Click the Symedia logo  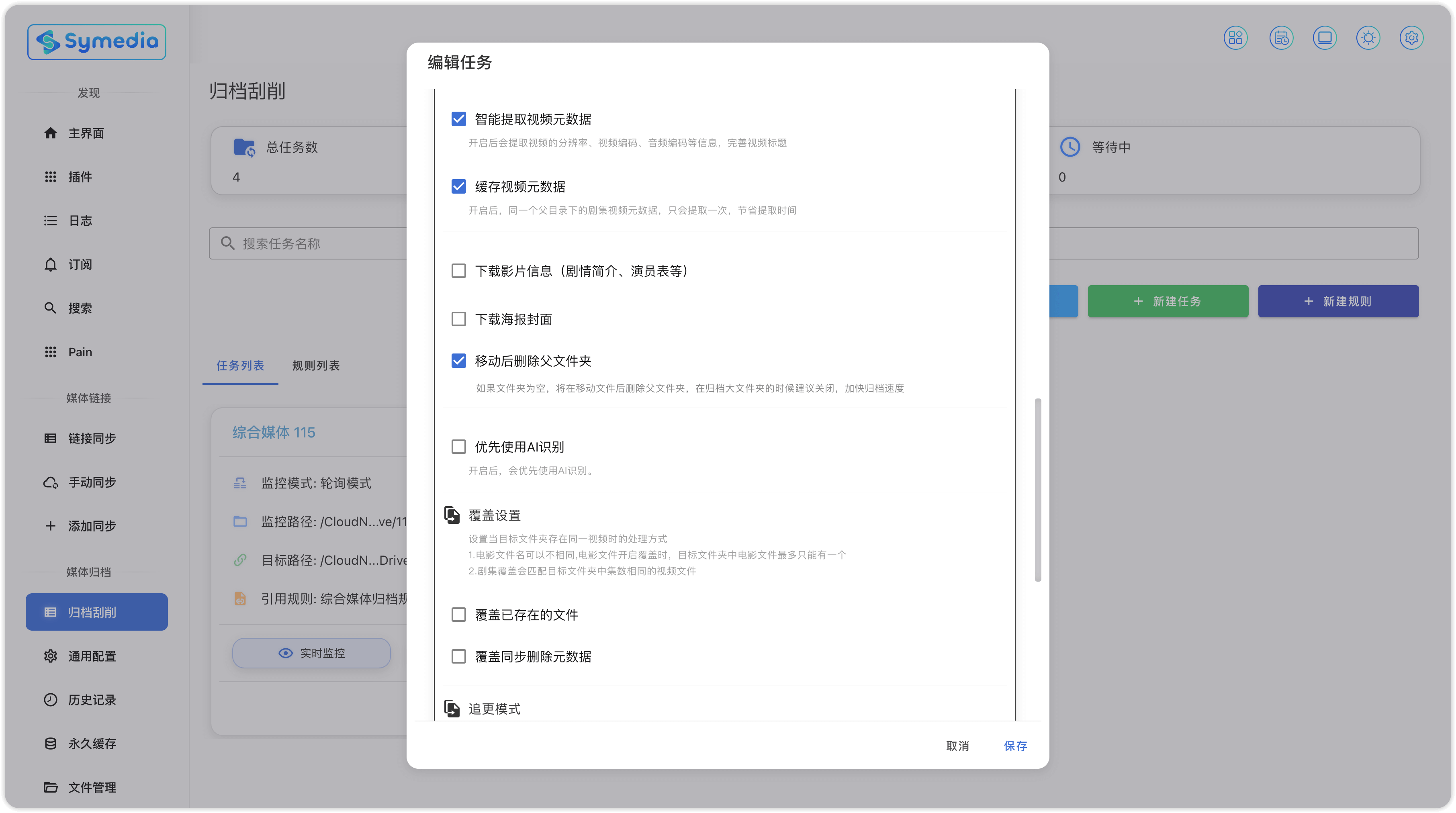[97, 42]
